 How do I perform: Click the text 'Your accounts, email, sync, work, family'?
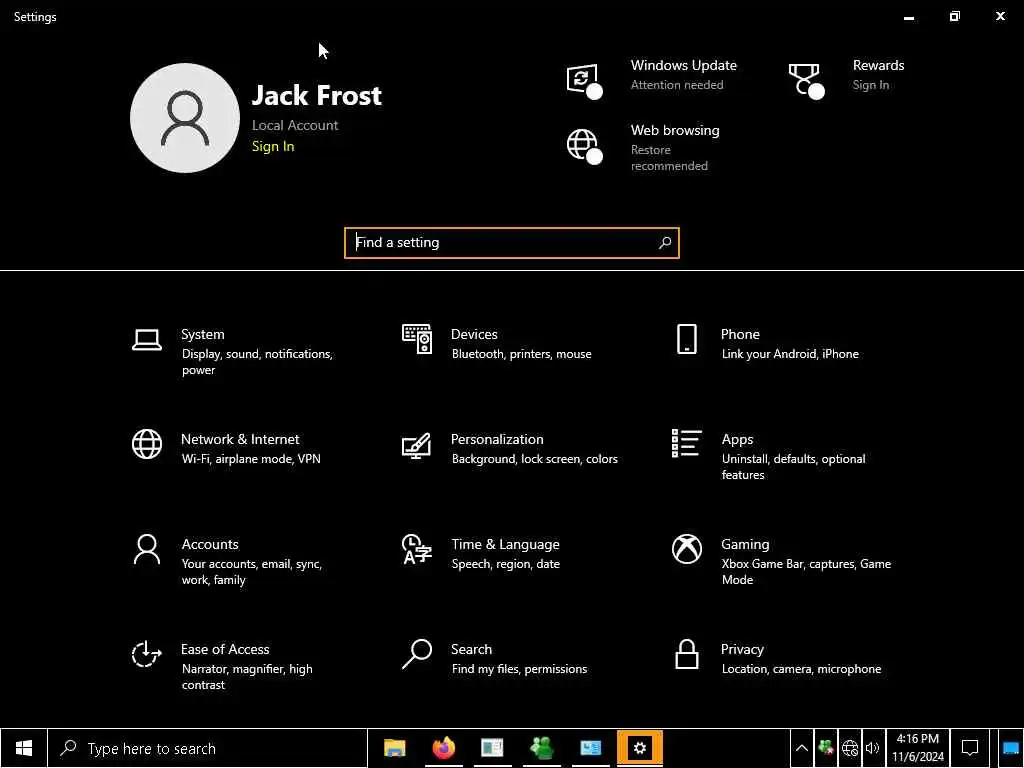point(251,572)
